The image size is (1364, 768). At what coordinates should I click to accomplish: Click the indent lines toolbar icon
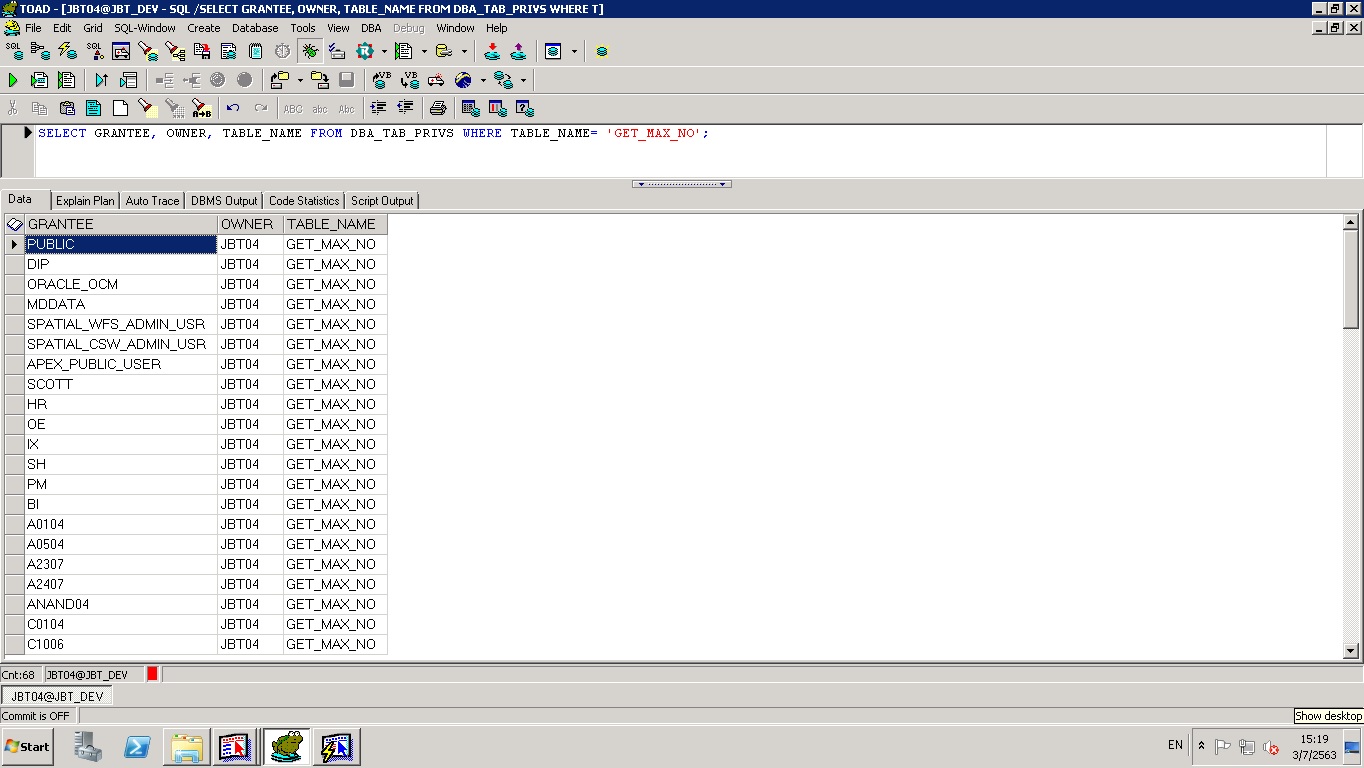[378, 108]
